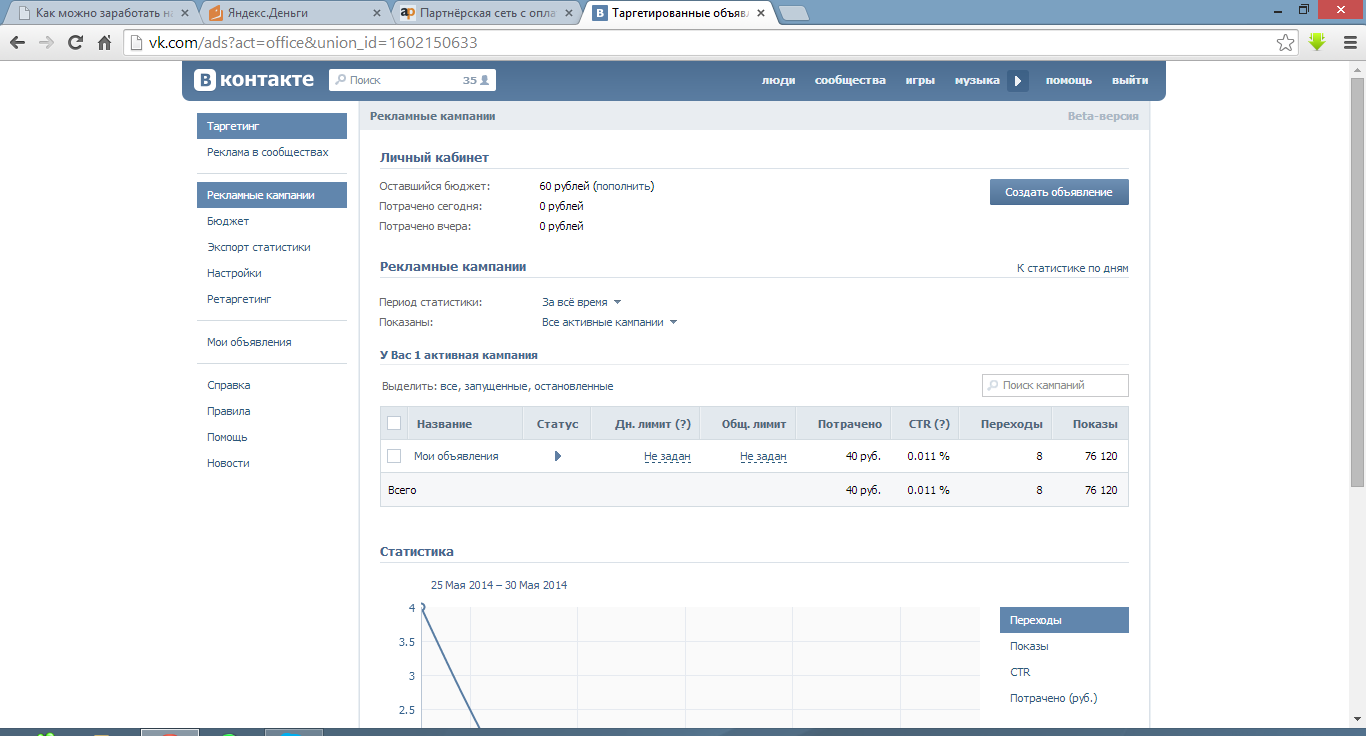Open К статистике по дням link

pyautogui.click(x=1073, y=268)
